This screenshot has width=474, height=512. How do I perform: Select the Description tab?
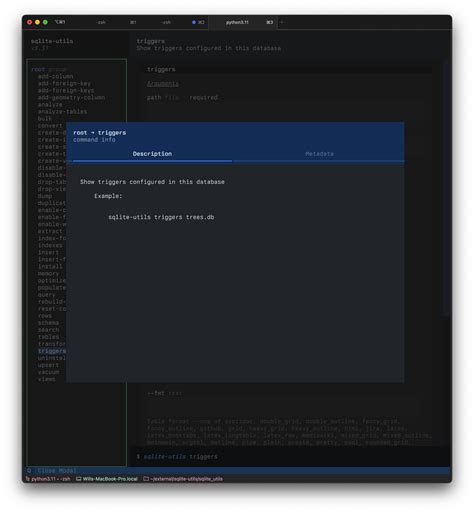[x=152, y=154]
